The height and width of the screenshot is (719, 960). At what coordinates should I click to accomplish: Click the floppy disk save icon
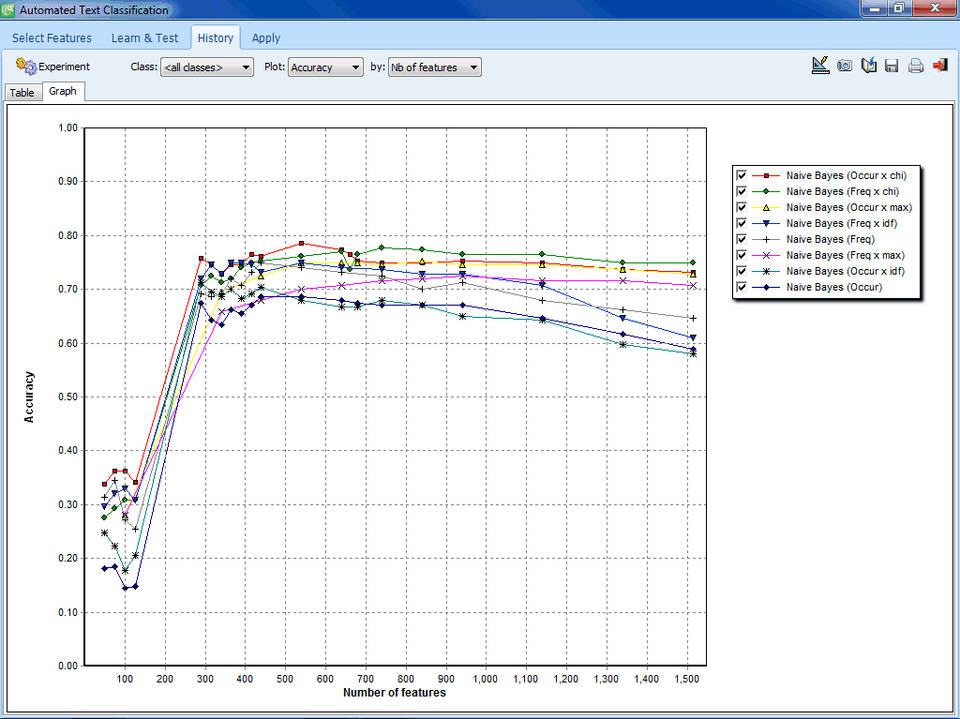pyautogui.click(x=892, y=66)
